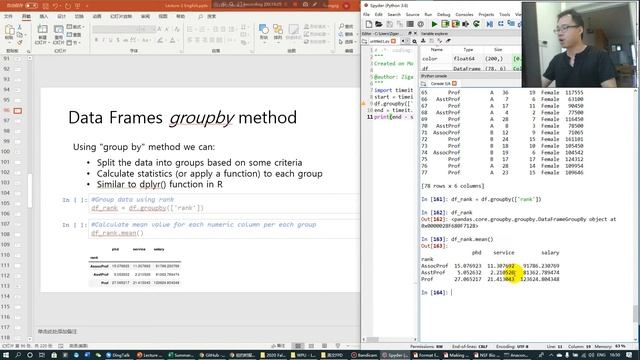
Task: Toggle Notes pane in PowerPoint status bar
Action: pos(278,346)
